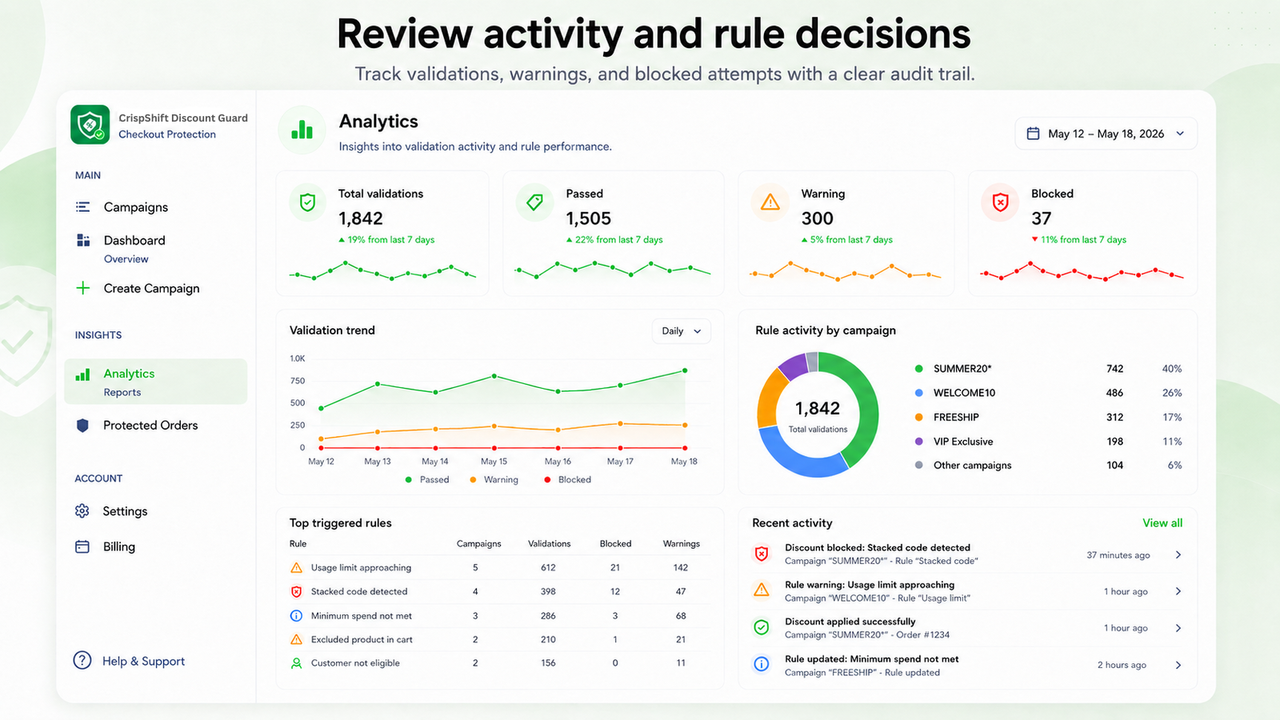The image size is (1280, 720).
Task: Click 'Stacked code detected' rule name
Action: (359, 592)
